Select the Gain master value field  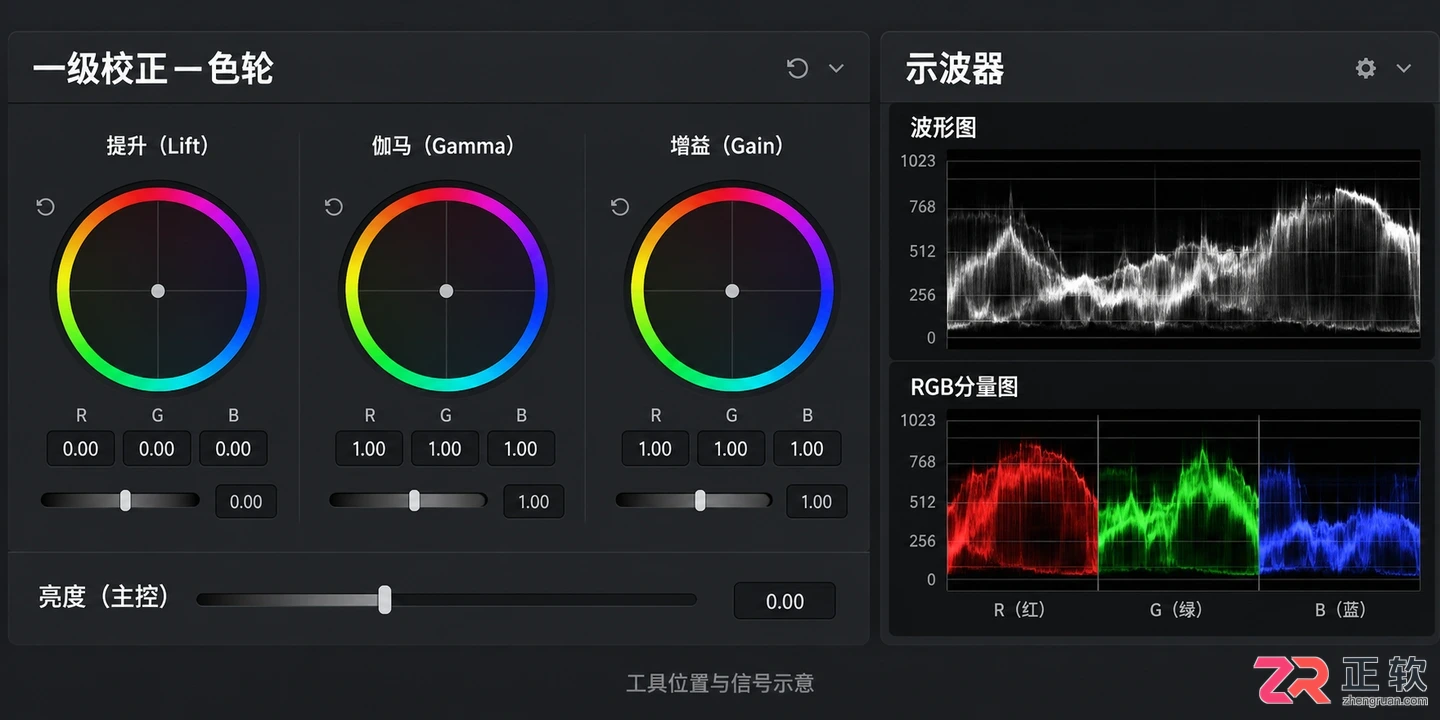[x=817, y=502]
